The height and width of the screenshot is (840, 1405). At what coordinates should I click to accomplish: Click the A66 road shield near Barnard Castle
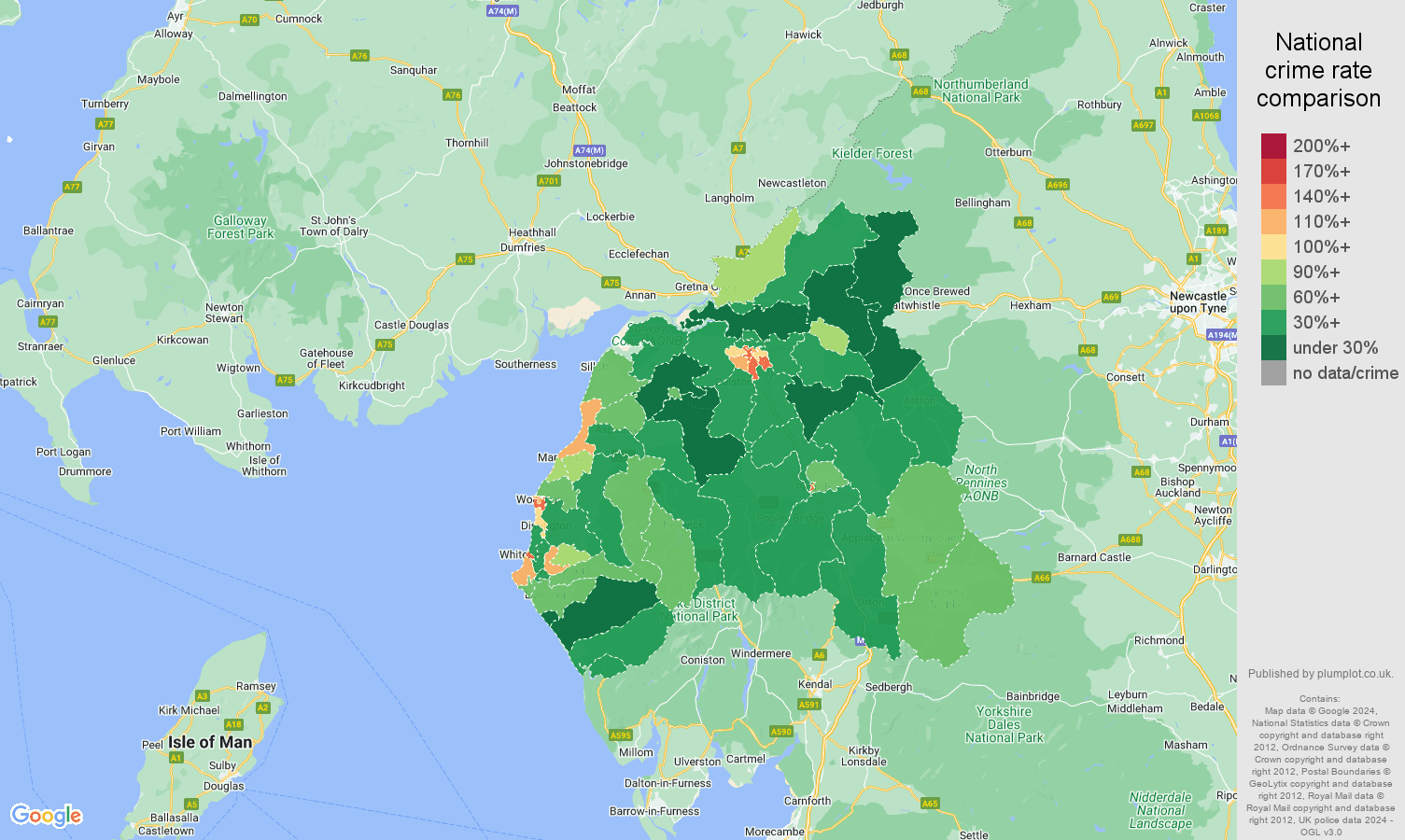coord(1042,578)
